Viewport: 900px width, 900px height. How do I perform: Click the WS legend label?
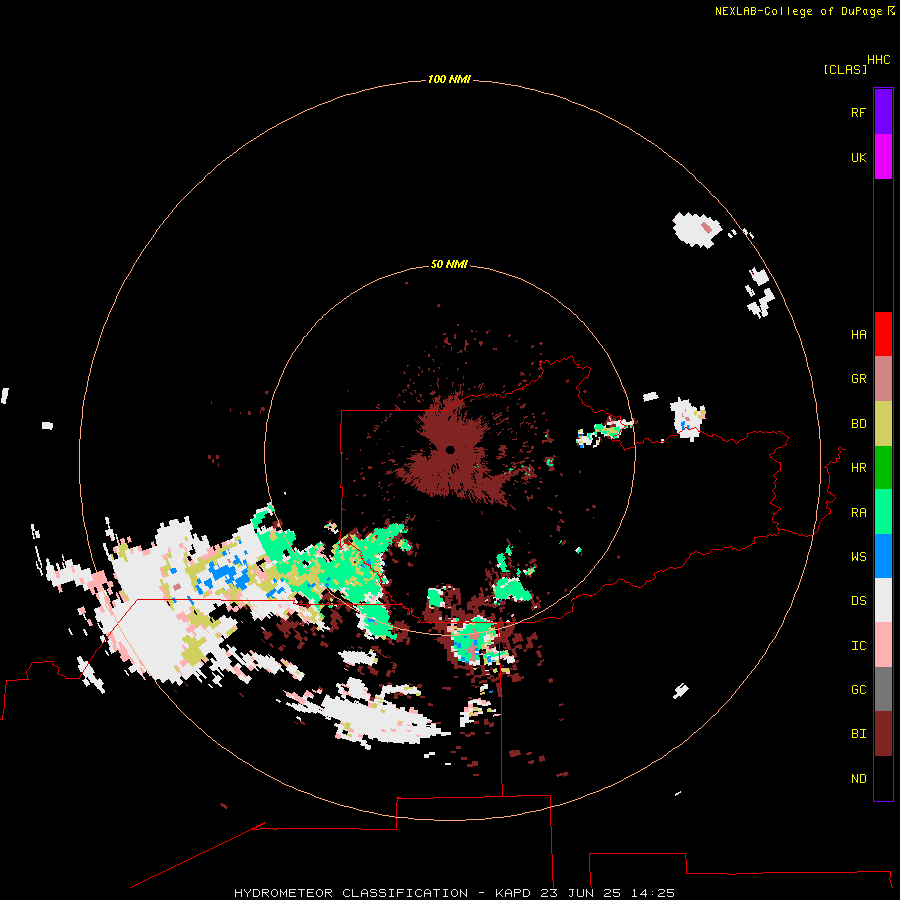point(858,557)
